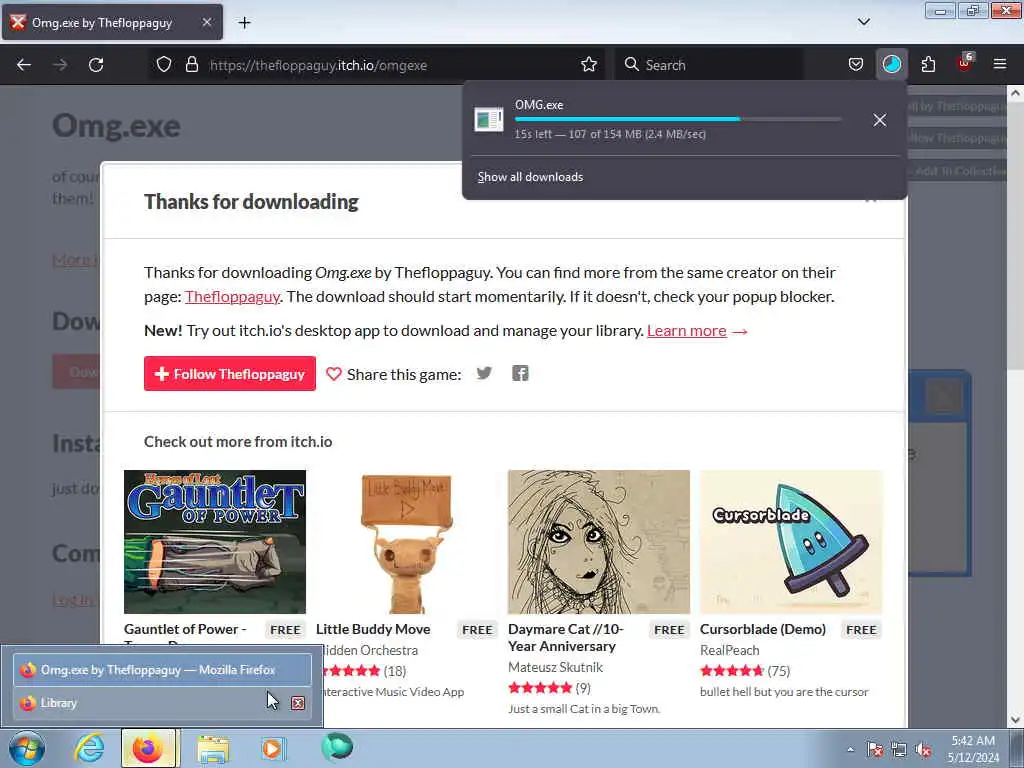Open the Firefox application menu

pos(1000,64)
